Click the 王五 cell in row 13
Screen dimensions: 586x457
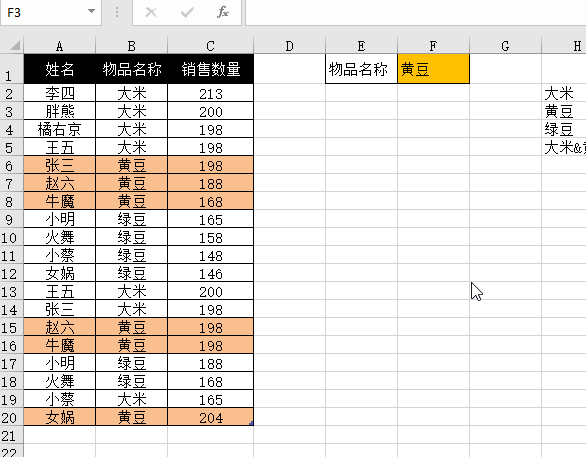[x=60, y=291]
